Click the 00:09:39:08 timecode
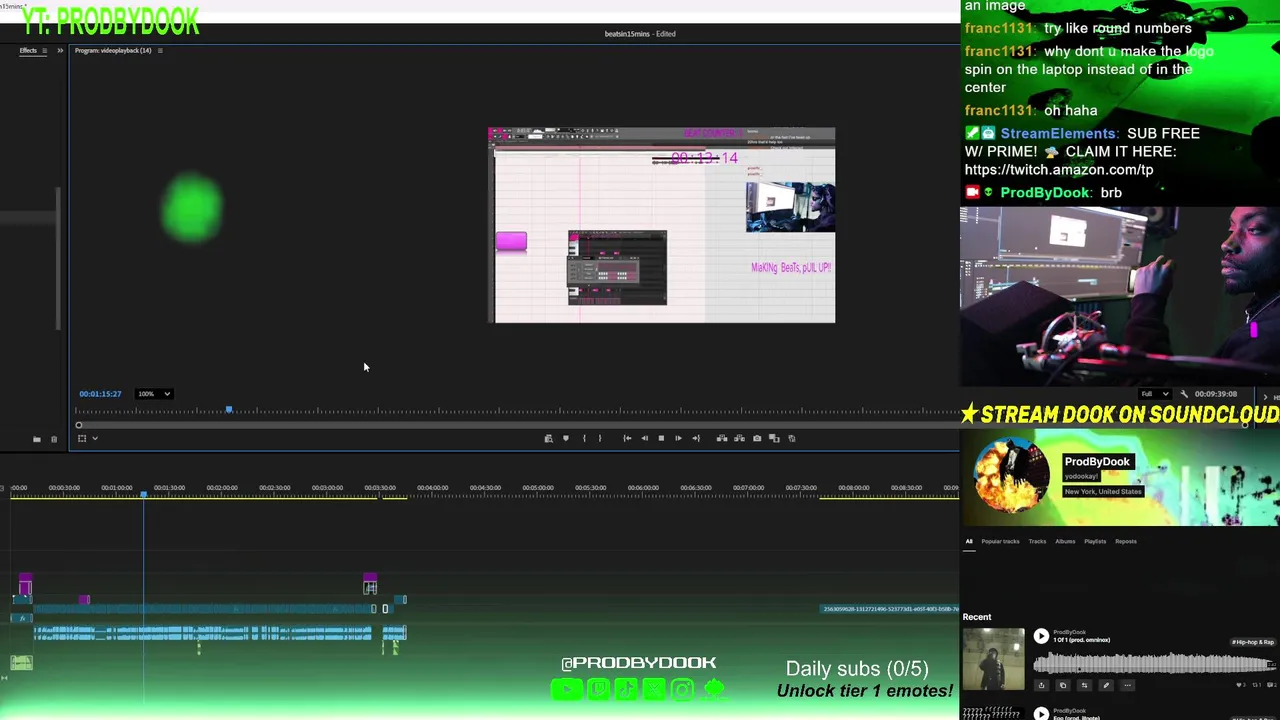 tap(1215, 393)
